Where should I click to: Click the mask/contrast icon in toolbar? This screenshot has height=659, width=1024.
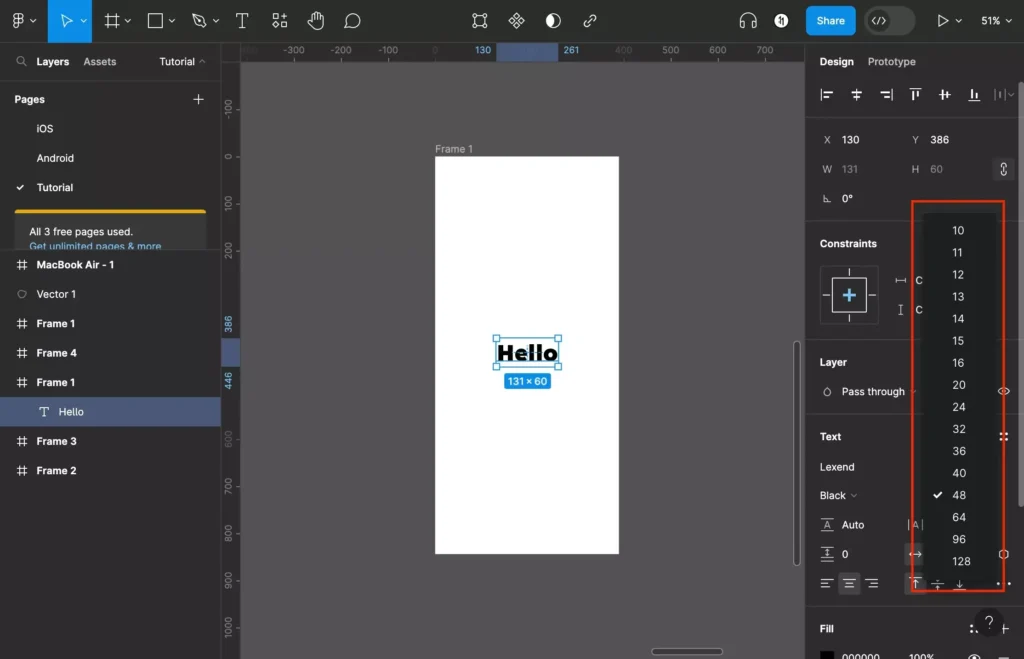pos(553,21)
